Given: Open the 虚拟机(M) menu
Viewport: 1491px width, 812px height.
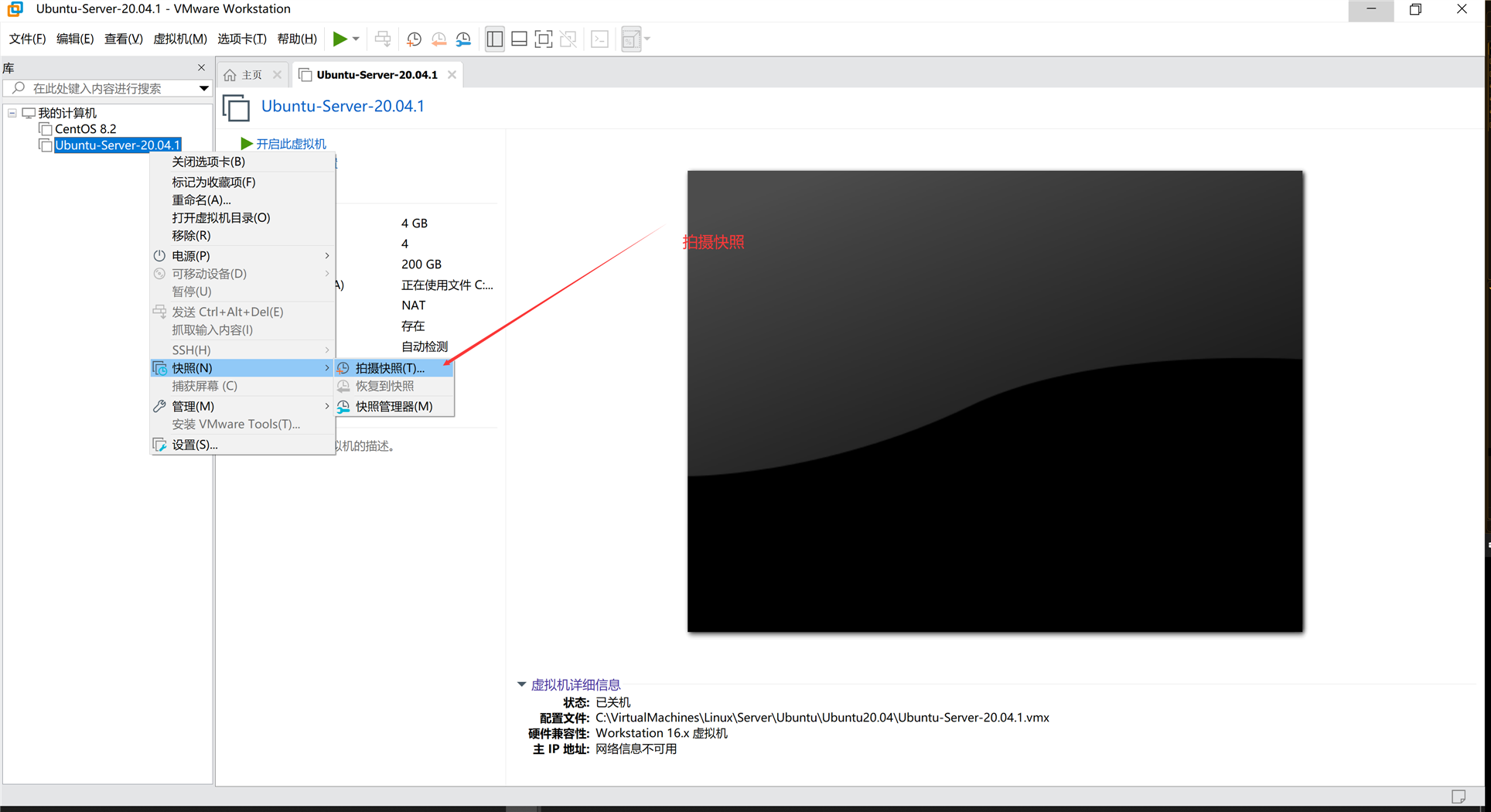Looking at the screenshot, I should pos(180,39).
